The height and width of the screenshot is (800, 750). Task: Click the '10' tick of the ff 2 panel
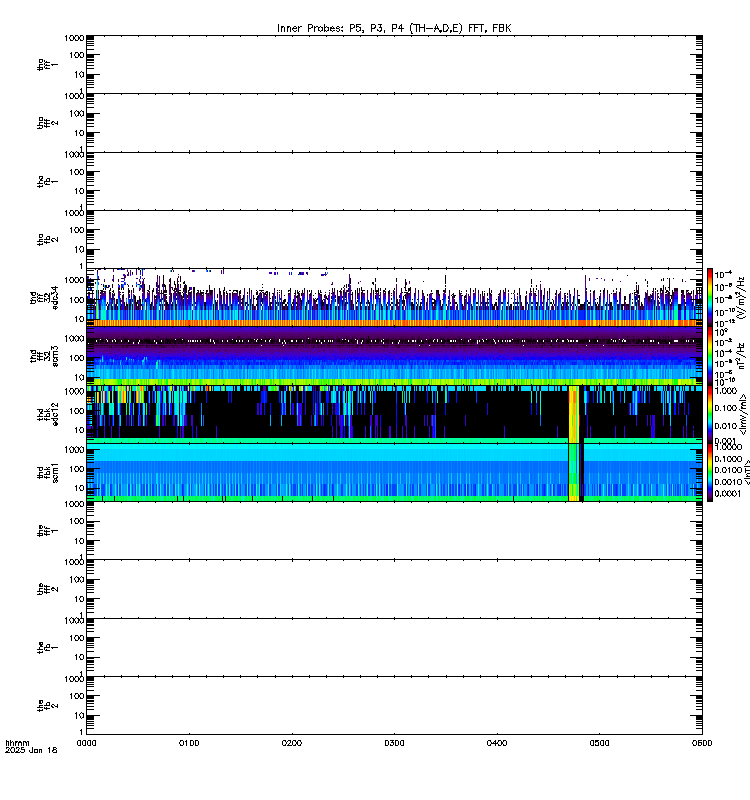pos(79,599)
